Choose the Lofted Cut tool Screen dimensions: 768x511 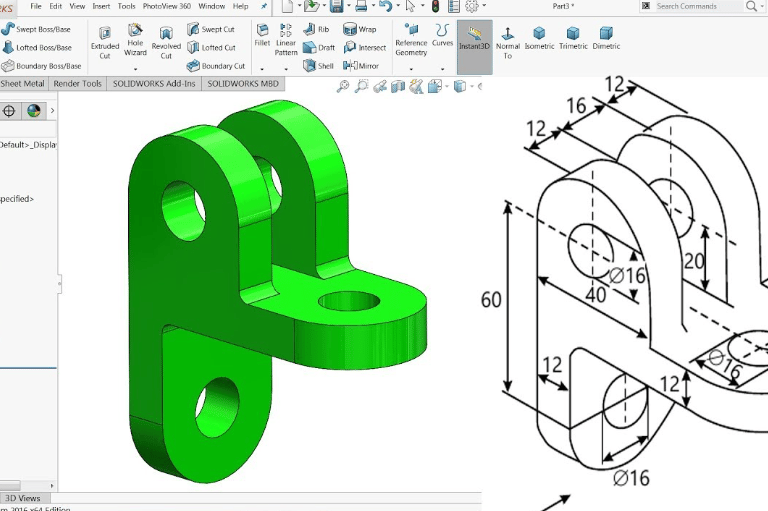tap(212, 48)
